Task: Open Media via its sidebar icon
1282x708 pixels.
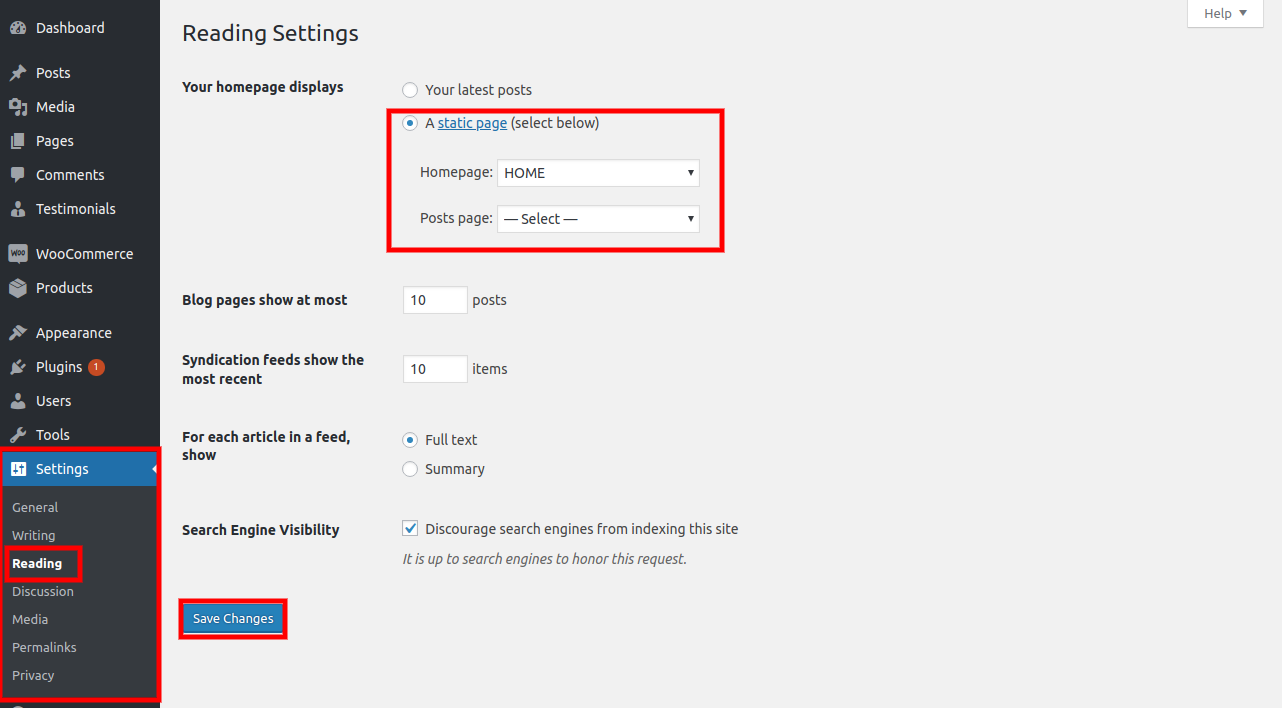Action: coord(18,107)
